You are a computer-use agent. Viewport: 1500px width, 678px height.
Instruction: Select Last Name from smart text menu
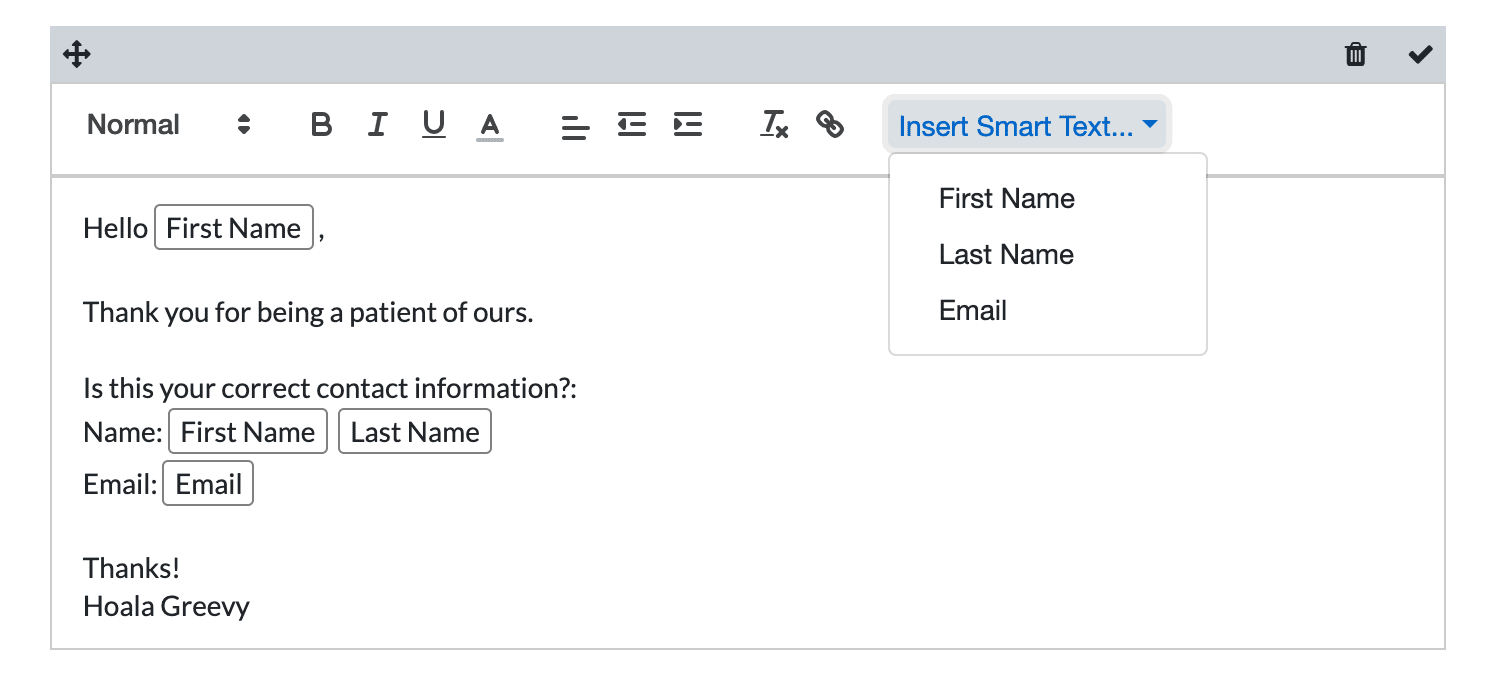(1006, 255)
